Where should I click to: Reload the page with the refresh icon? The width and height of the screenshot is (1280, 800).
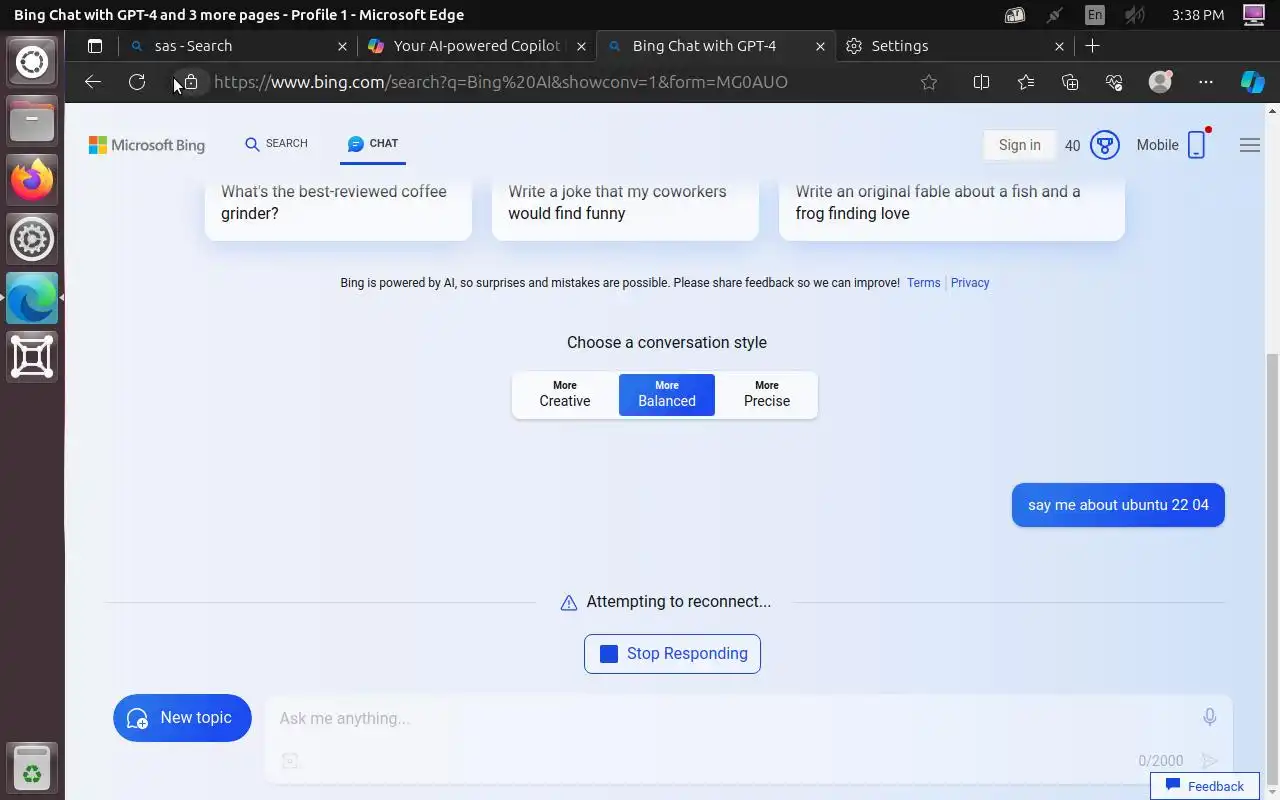(x=137, y=82)
